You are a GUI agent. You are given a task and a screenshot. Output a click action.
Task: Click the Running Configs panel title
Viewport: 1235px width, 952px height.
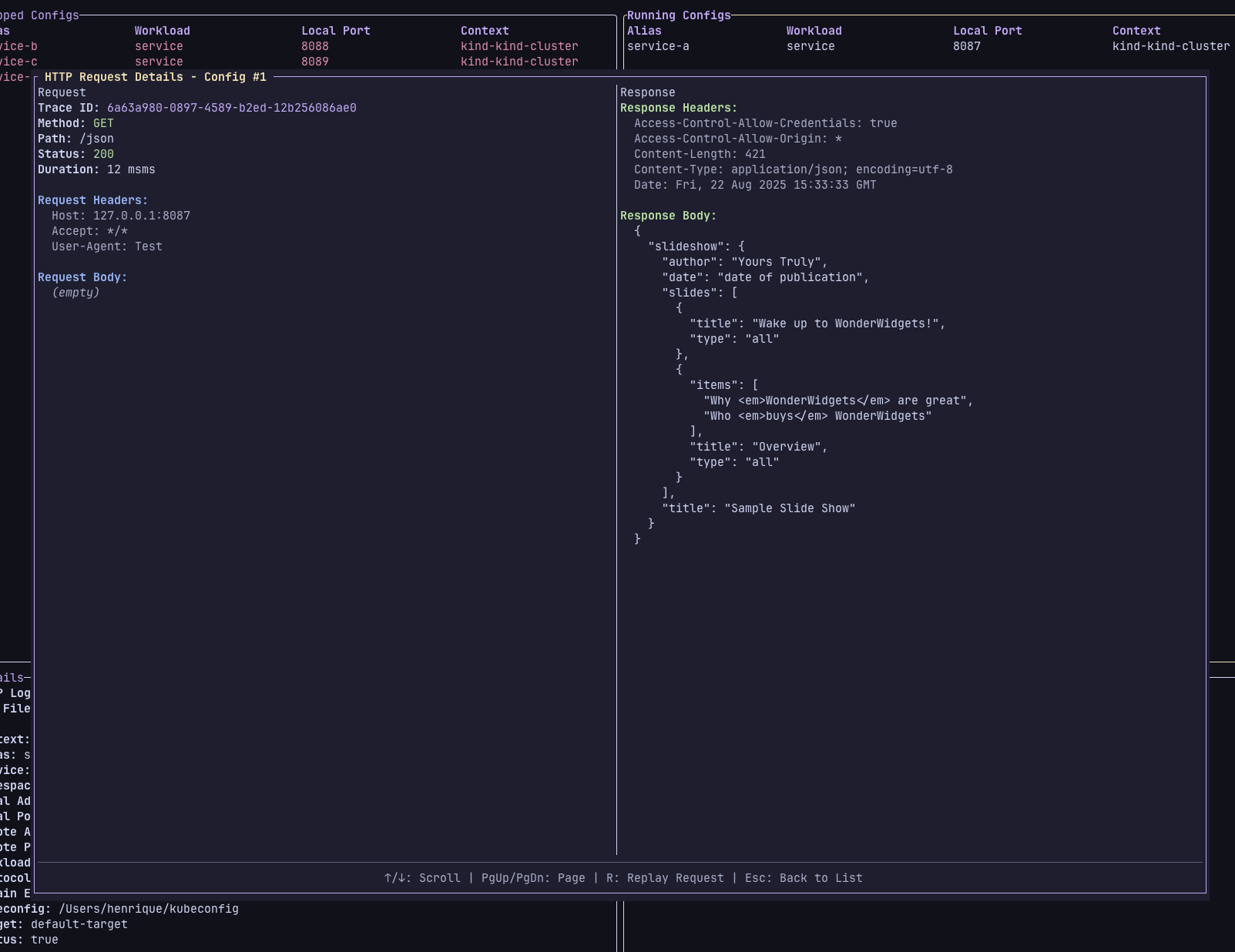tap(679, 15)
